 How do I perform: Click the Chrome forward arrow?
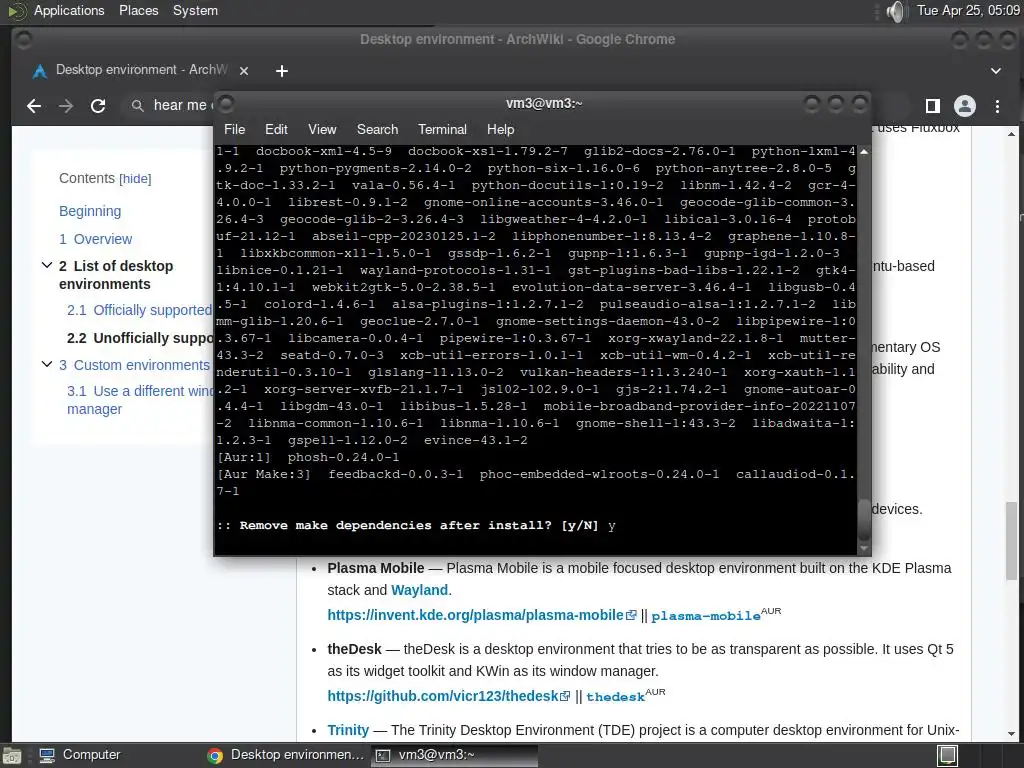click(x=66, y=106)
